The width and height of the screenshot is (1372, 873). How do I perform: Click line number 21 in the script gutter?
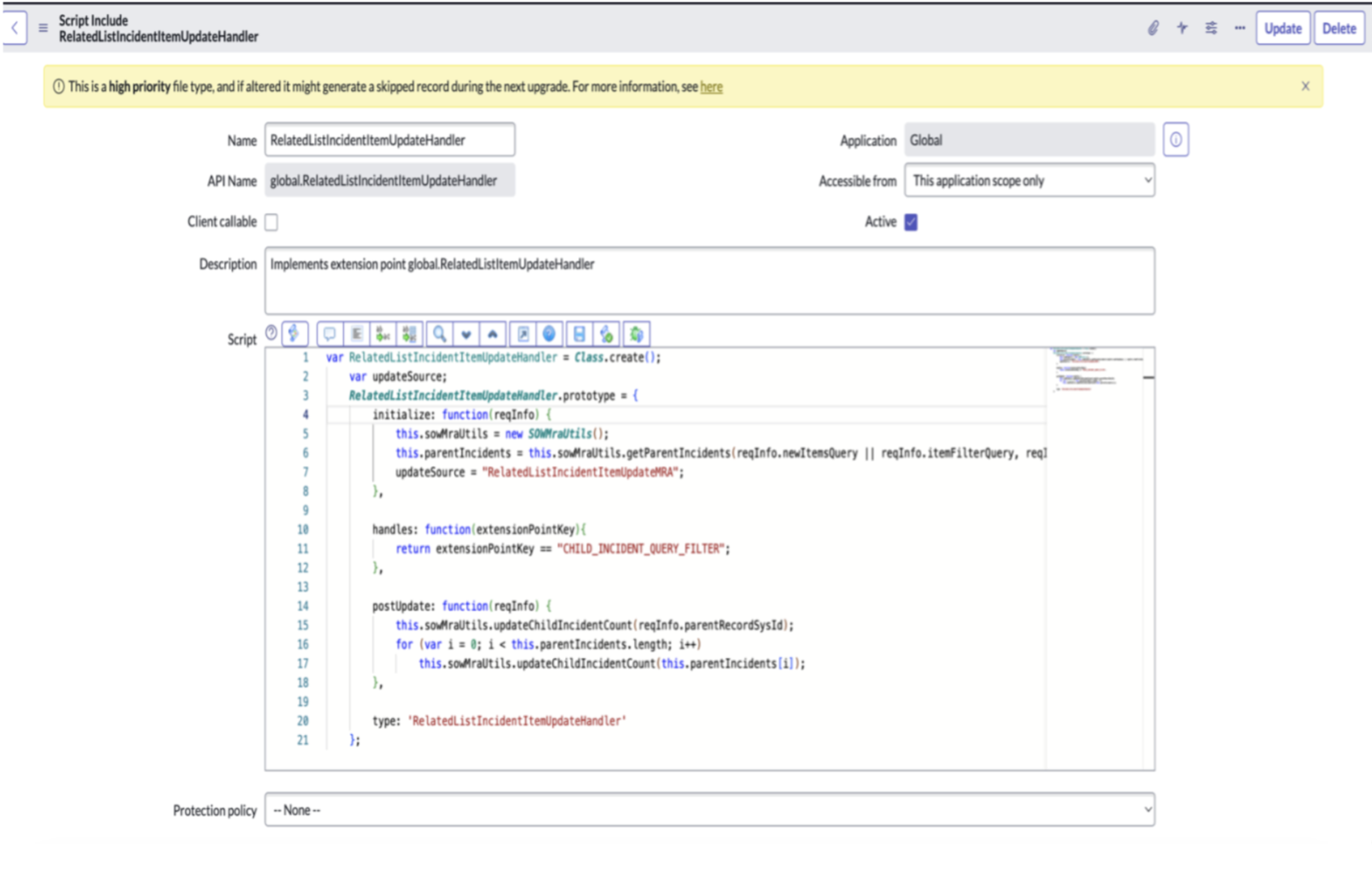point(303,740)
